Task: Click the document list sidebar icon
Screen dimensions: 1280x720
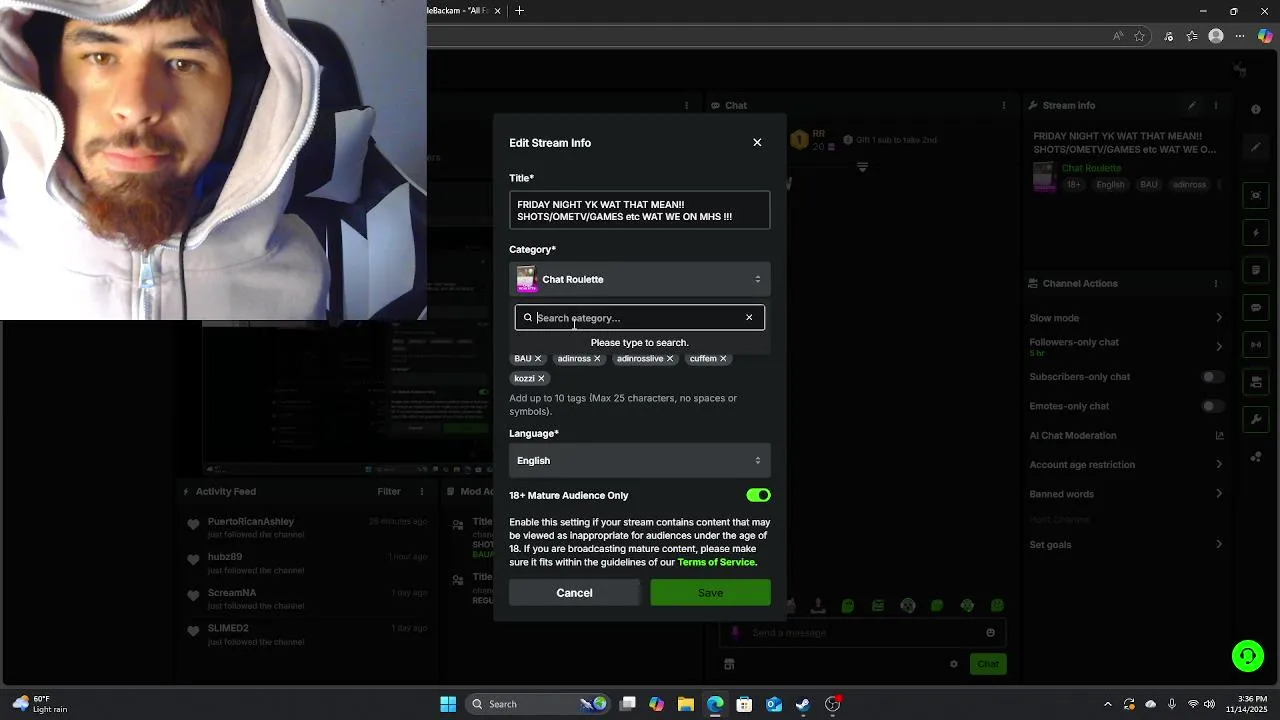Action: tap(1256, 270)
